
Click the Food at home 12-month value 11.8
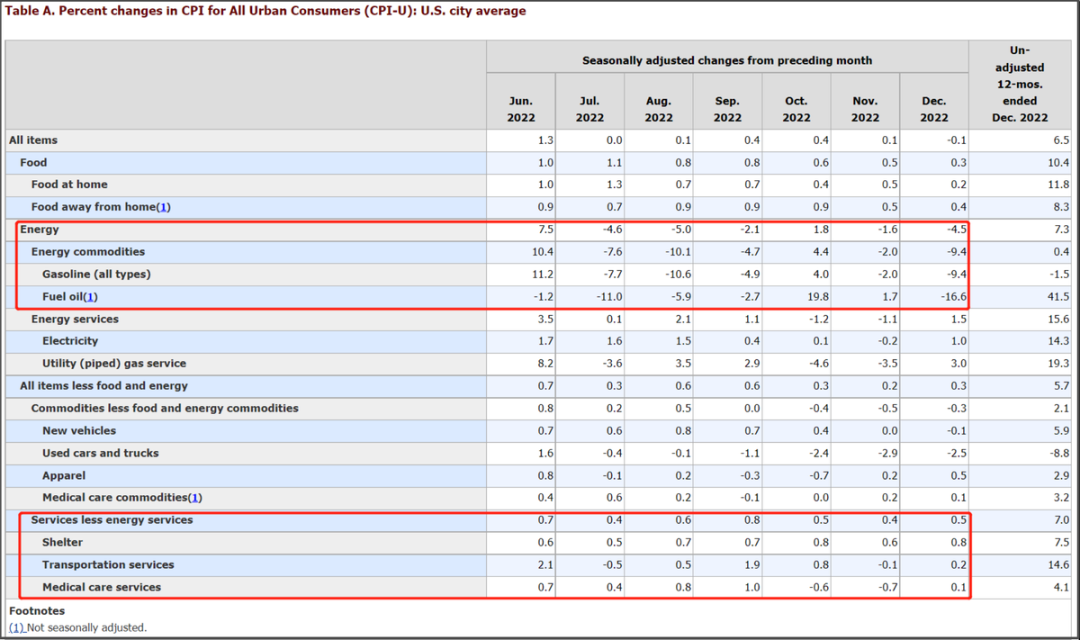(1058, 185)
